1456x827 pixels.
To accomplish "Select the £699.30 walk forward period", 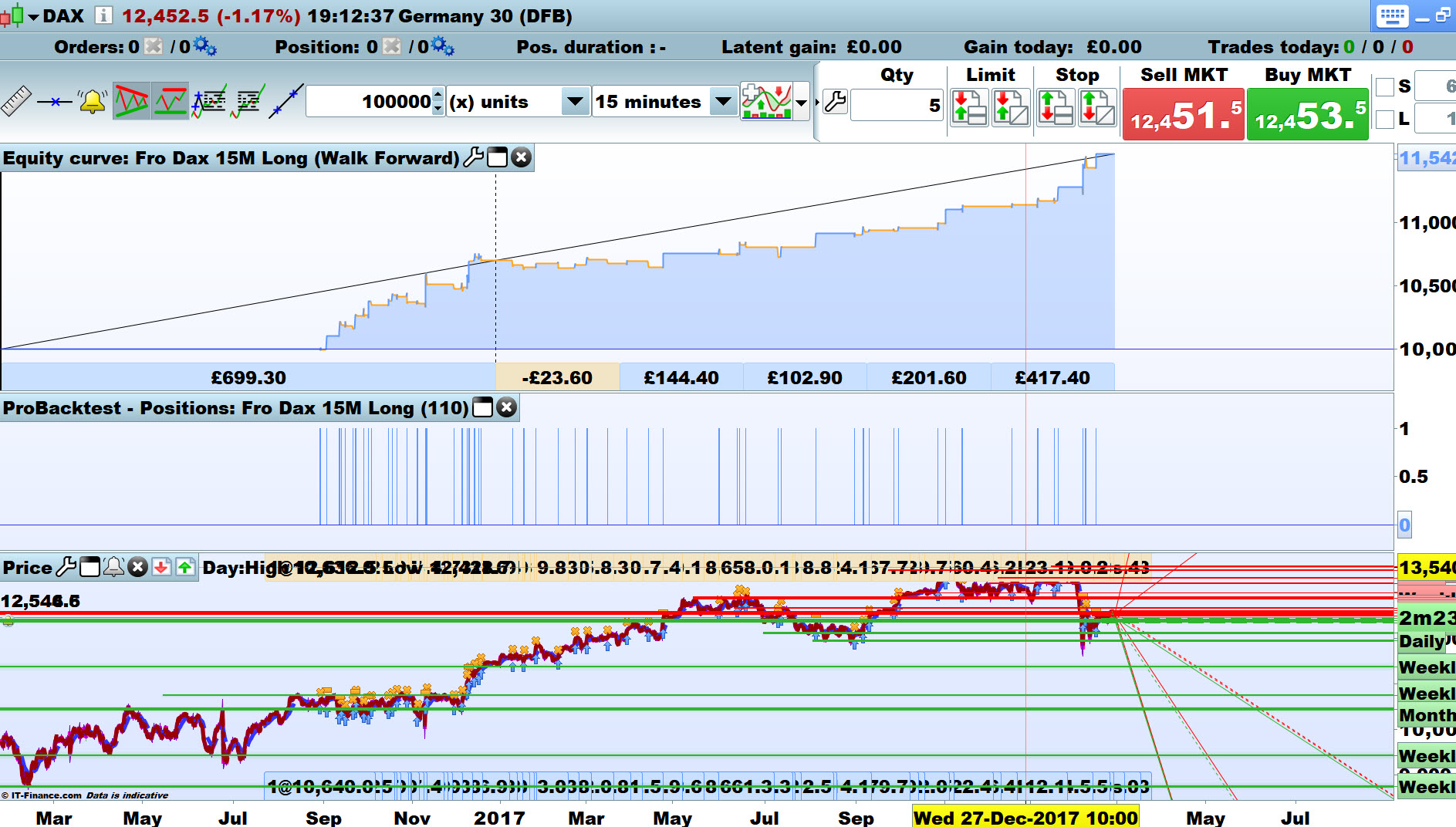I will (x=248, y=377).
